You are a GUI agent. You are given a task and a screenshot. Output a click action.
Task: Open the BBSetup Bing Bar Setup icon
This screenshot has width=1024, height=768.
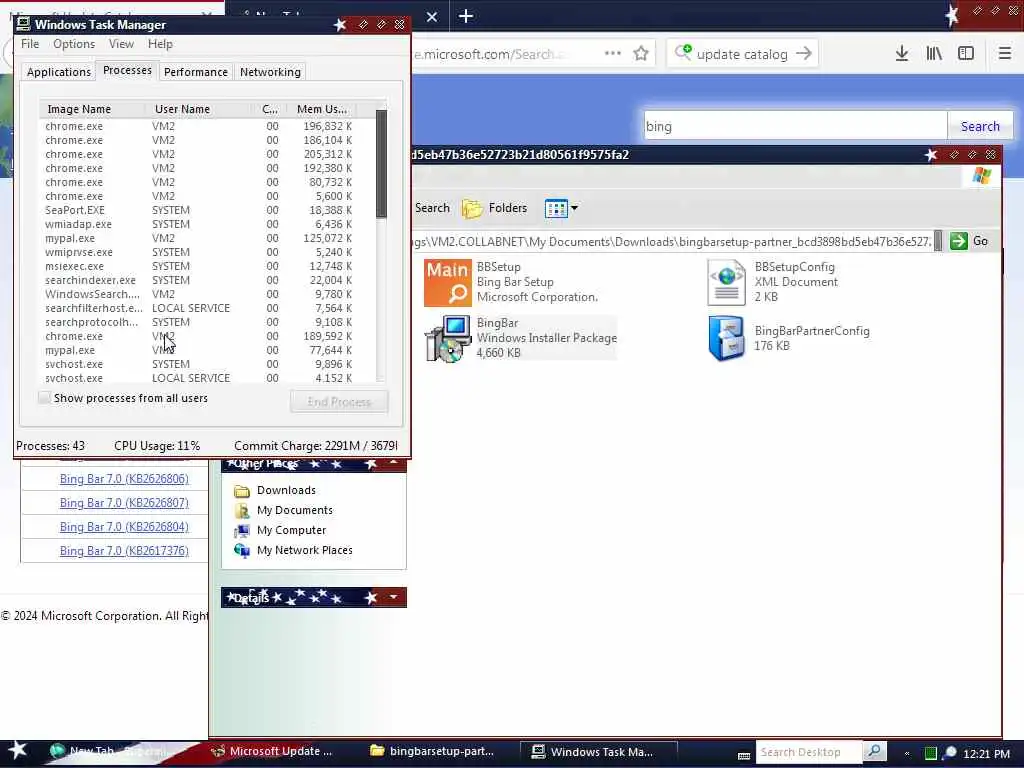tap(447, 283)
